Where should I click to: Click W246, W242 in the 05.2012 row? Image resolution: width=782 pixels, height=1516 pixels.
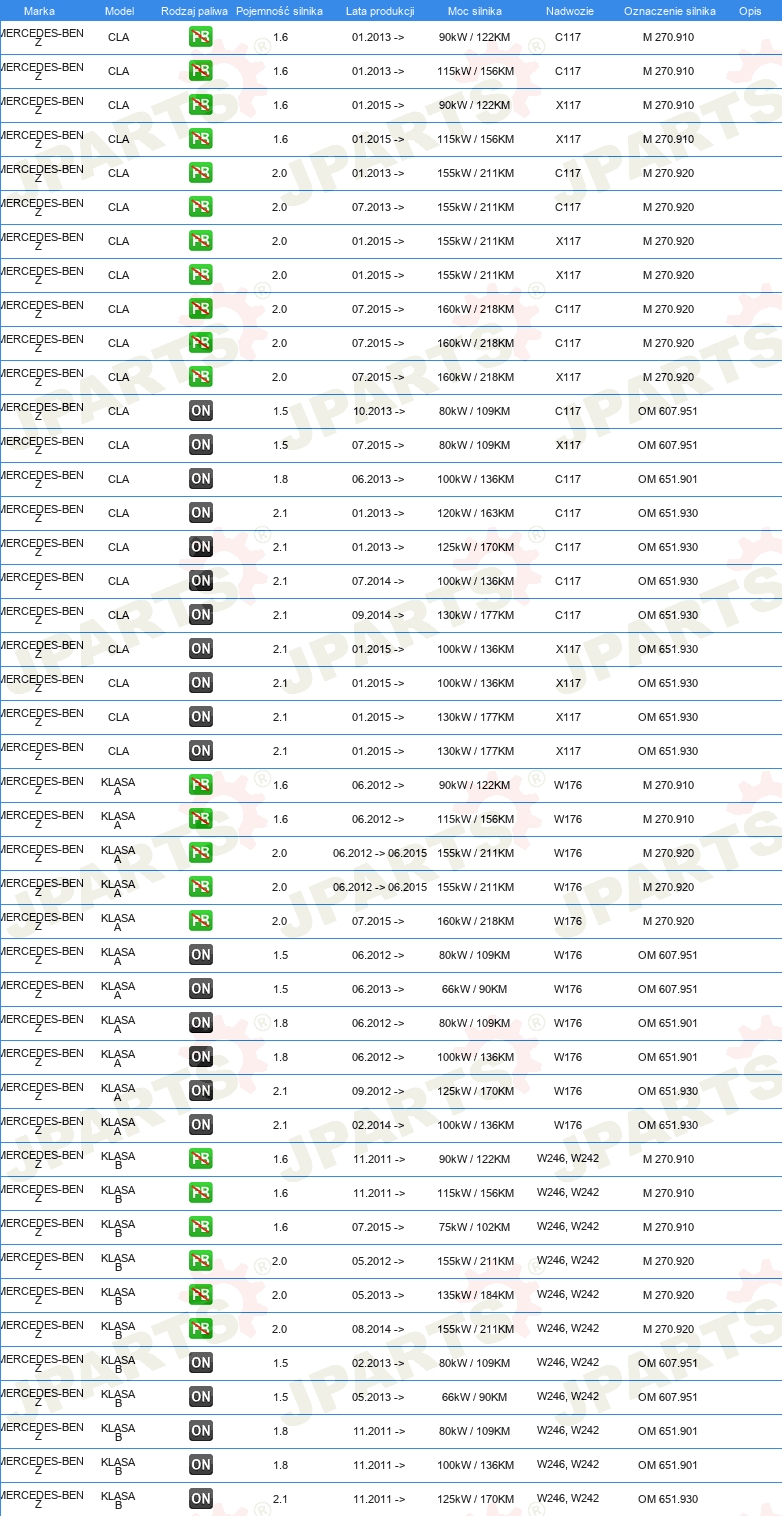pos(568,1260)
